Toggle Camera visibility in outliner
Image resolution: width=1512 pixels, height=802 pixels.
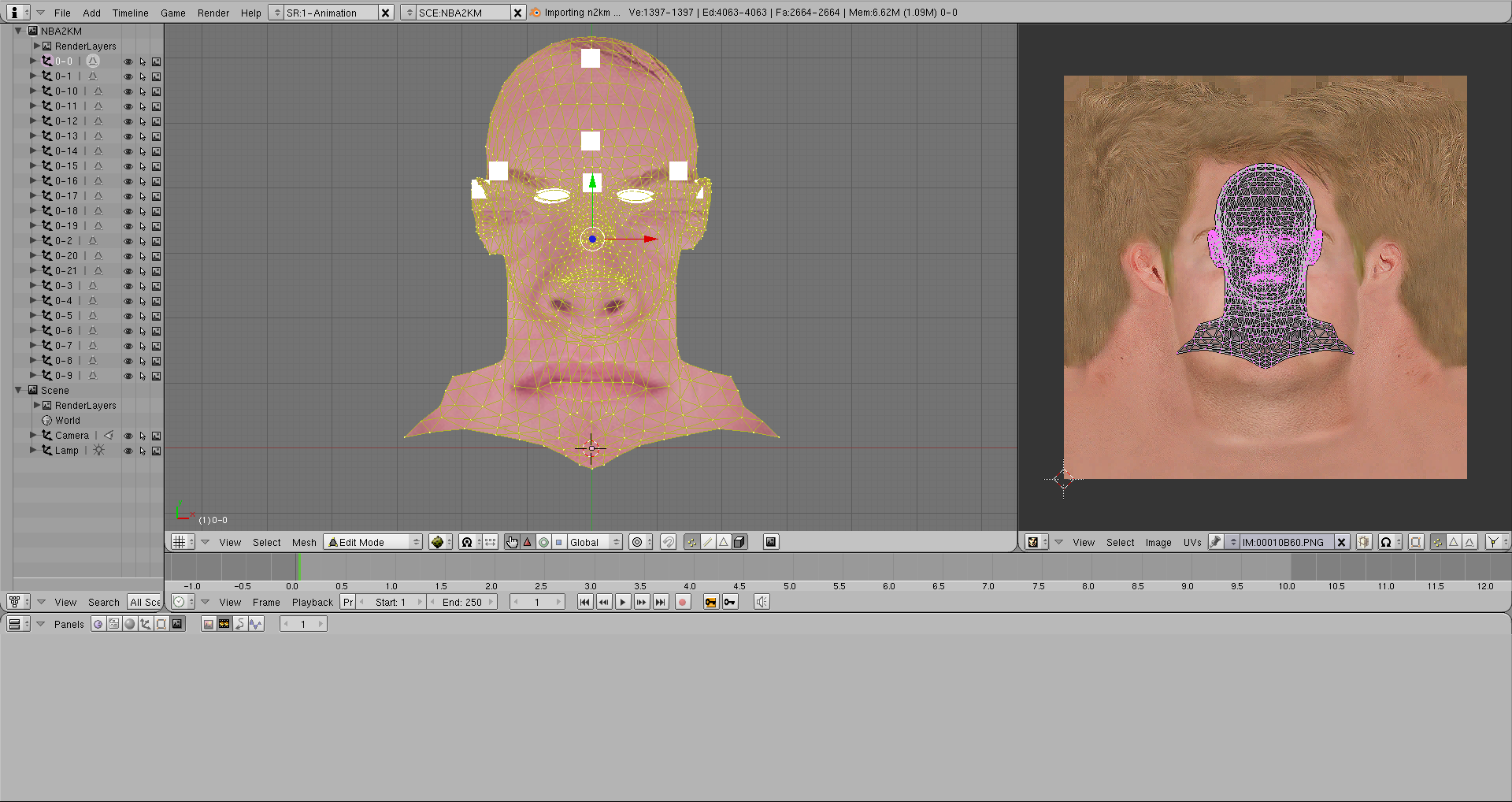click(x=128, y=436)
